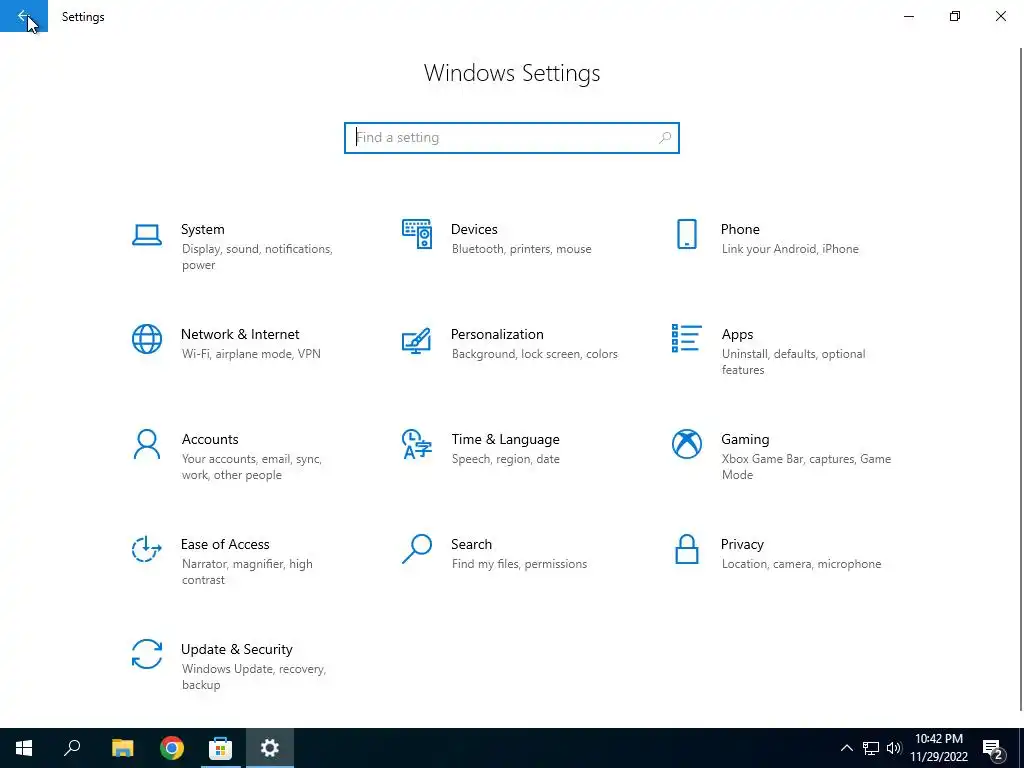This screenshot has width=1024, height=768.
Task: Open the Search settings title
Action: click(x=472, y=545)
